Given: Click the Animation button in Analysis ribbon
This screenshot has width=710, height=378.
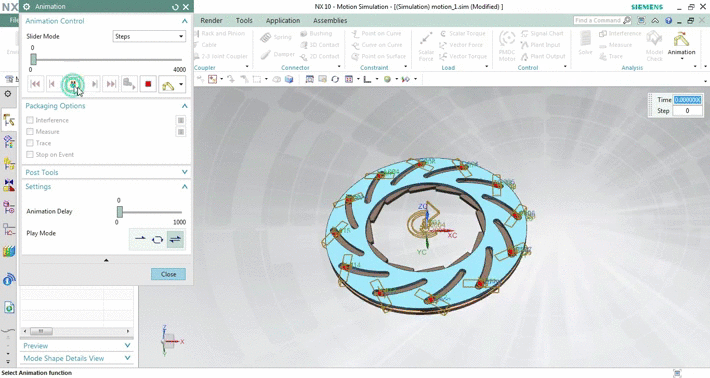Looking at the screenshot, I should 681,44.
